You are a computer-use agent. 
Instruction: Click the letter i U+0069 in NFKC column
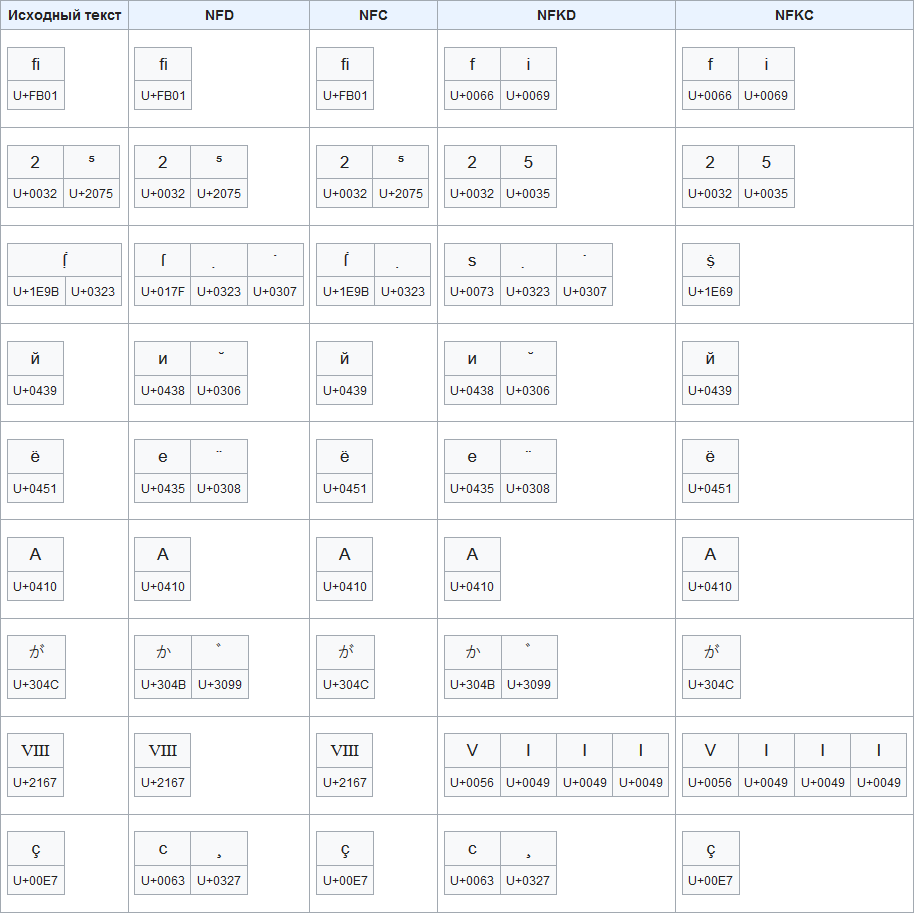[x=766, y=78]
